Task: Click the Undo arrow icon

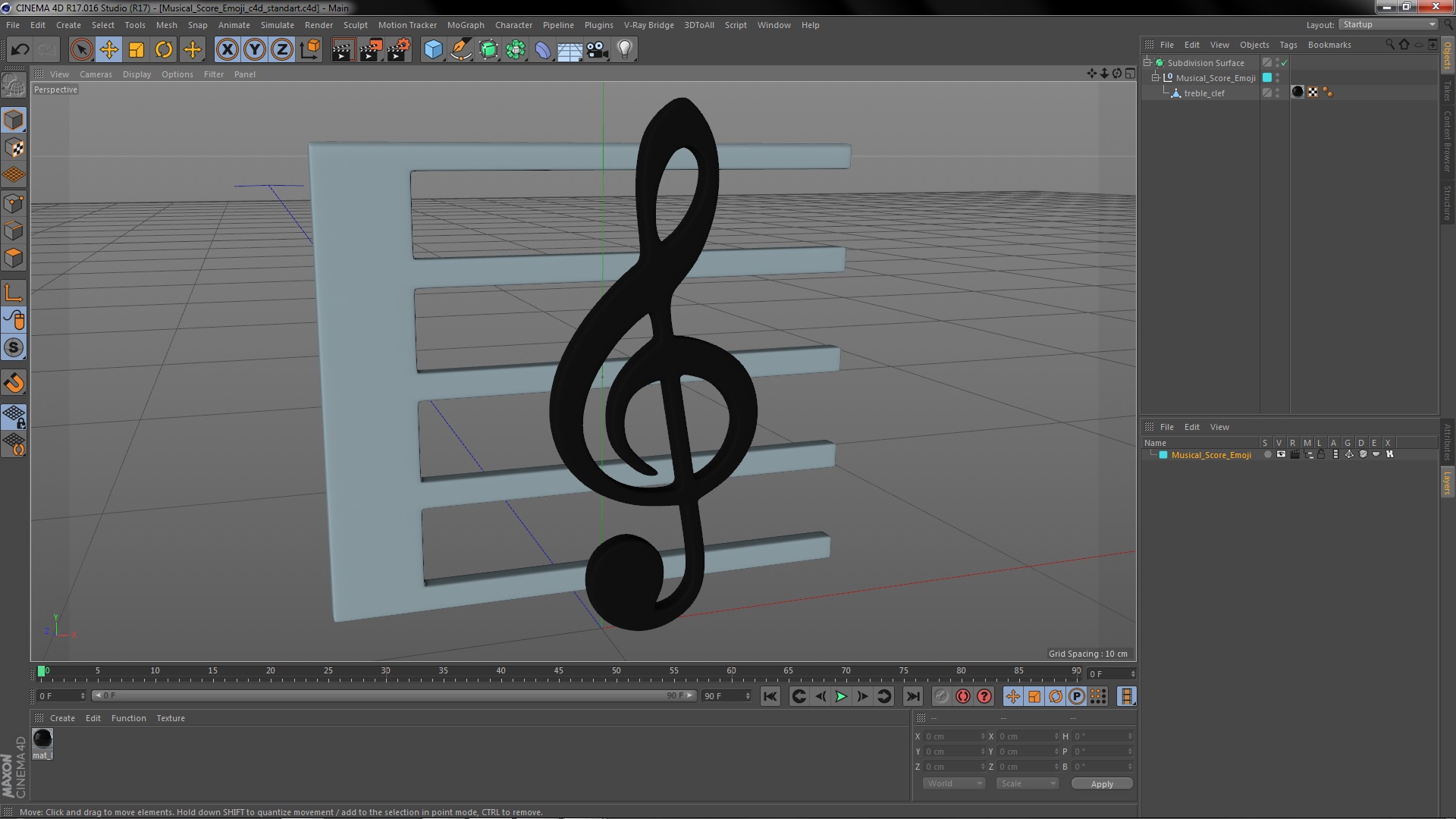Action: pos(20,50)
